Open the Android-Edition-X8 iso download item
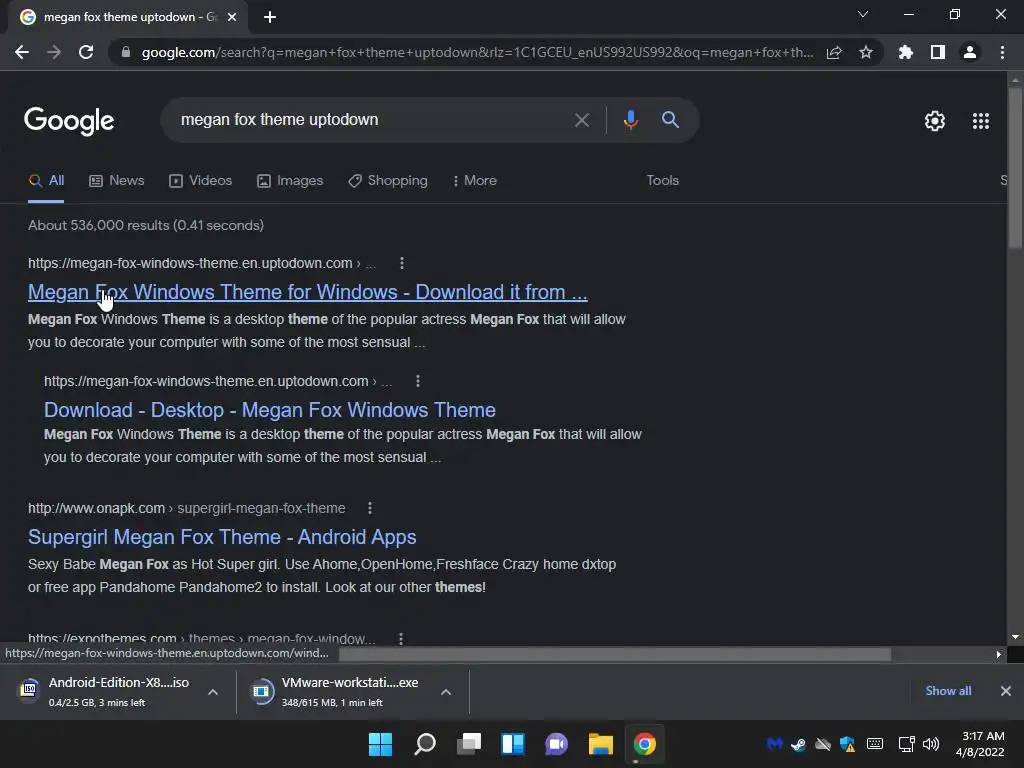Screen dimensions: 1024x768 104,692
